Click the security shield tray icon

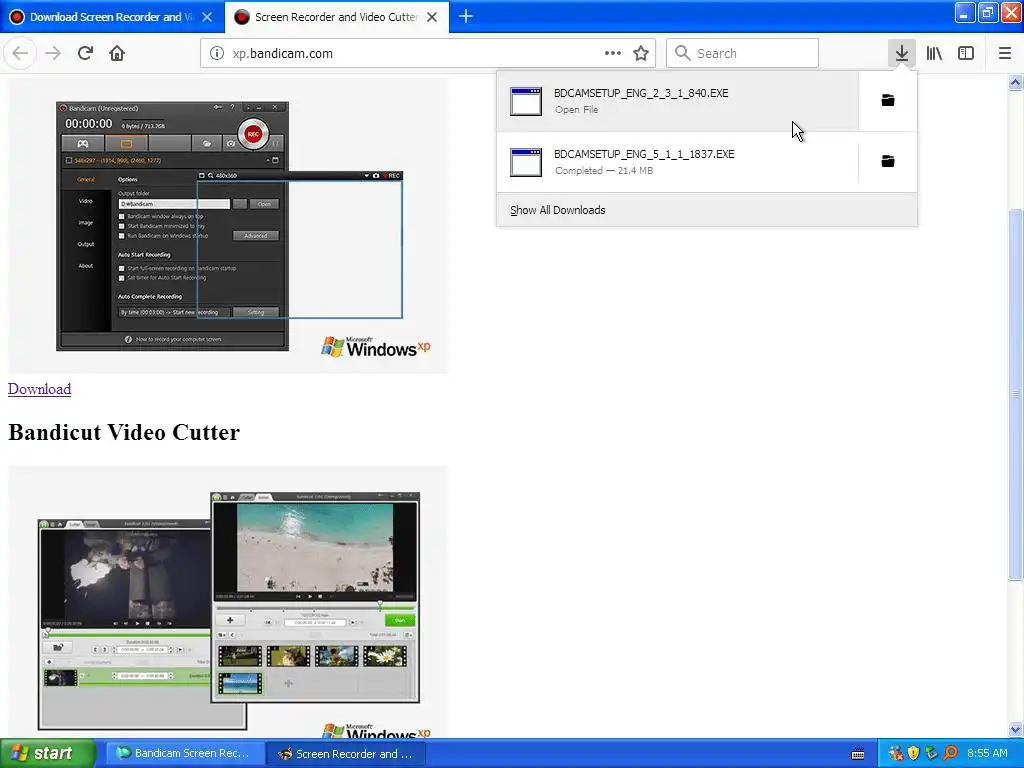[x=913, y=753]
